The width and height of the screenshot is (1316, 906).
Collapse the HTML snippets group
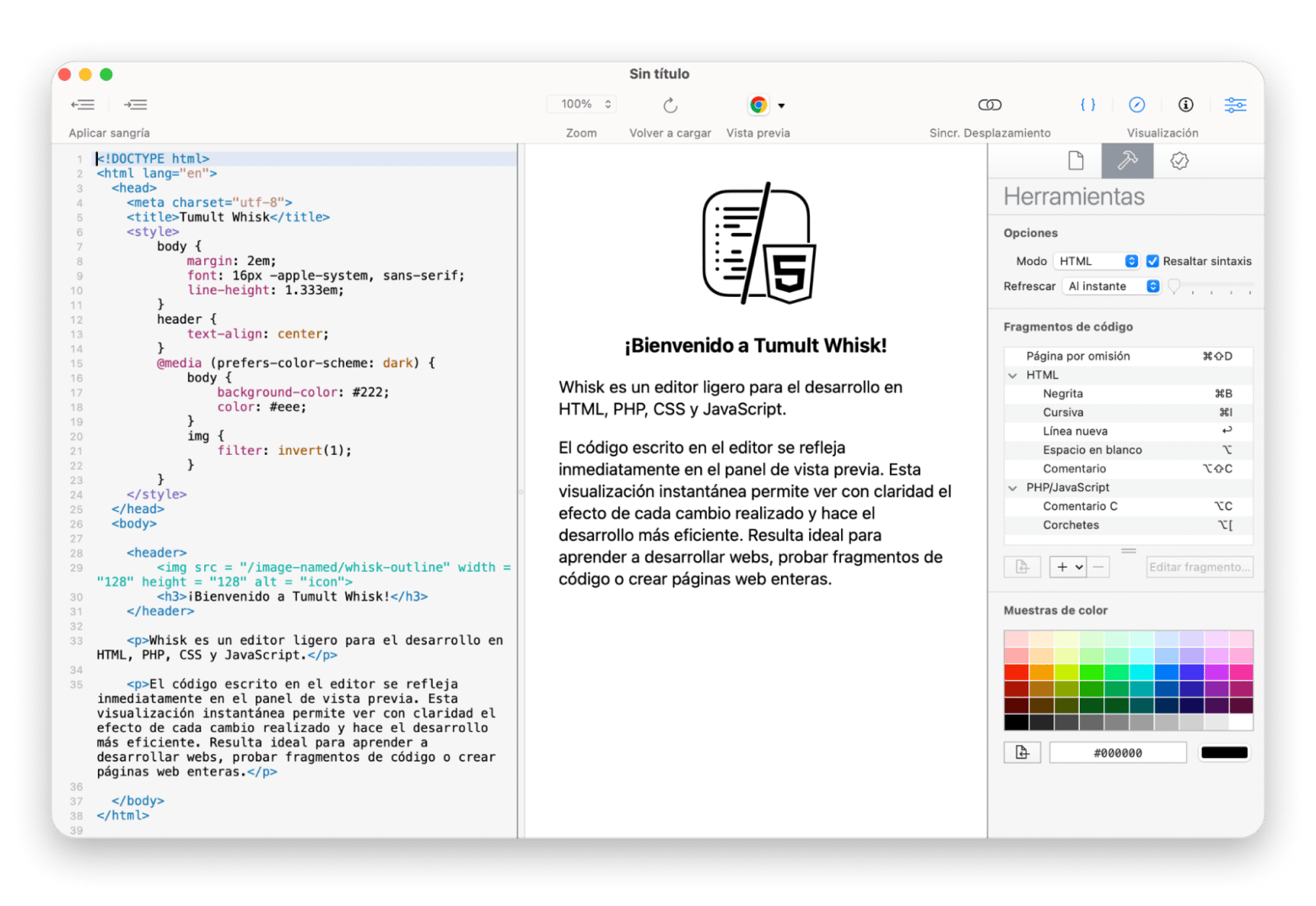point(1012,375)
